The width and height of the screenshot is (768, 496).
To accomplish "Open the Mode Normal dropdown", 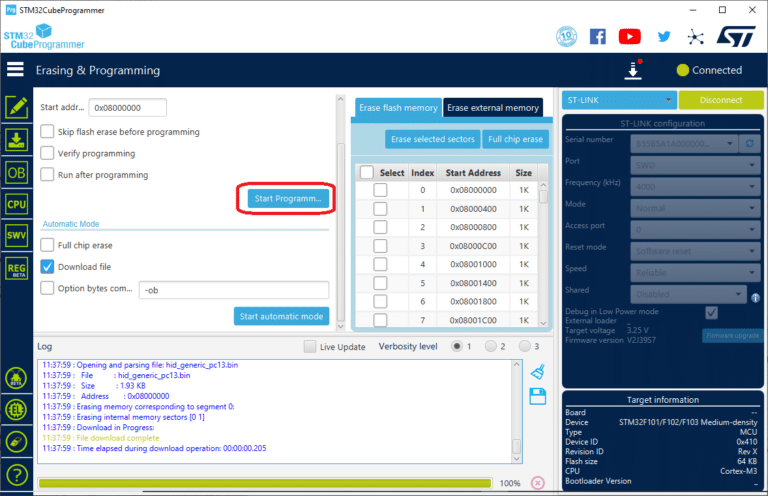I will pos(695,208).
